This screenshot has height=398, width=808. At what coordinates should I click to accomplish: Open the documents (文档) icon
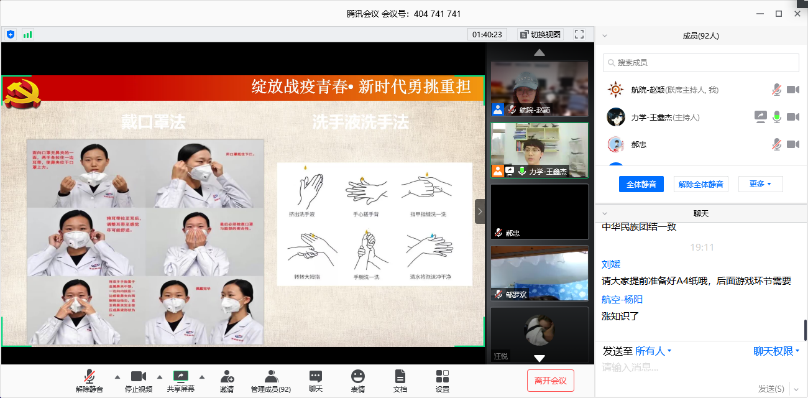400,381
